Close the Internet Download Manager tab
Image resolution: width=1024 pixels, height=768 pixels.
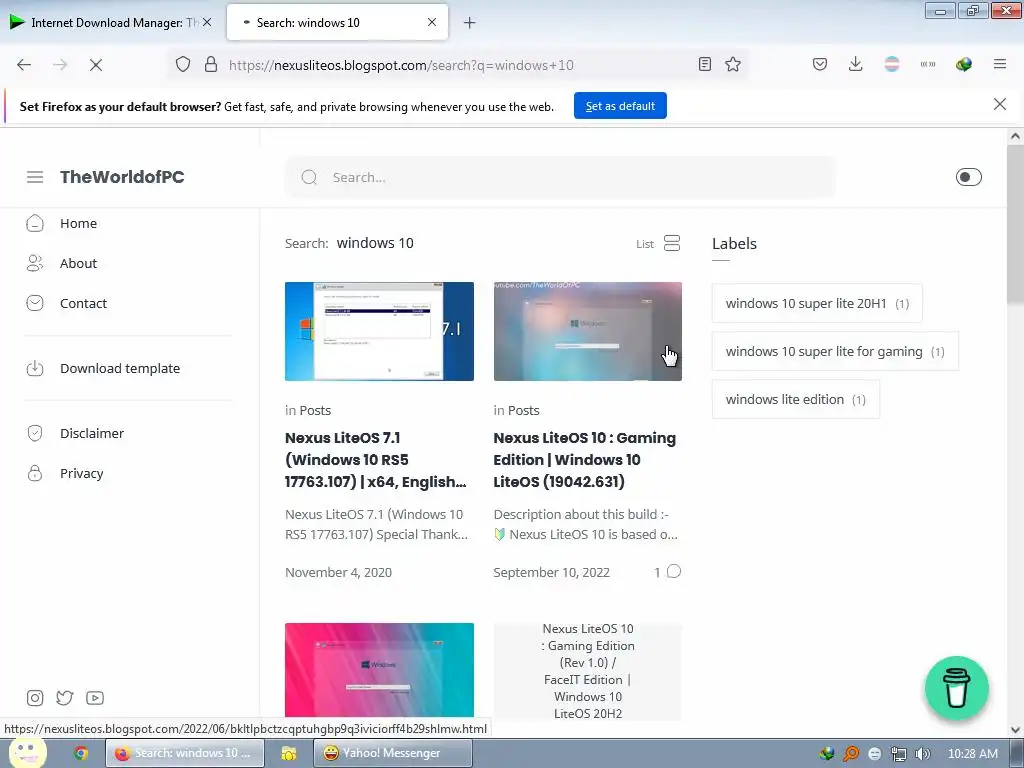(207, 22)
